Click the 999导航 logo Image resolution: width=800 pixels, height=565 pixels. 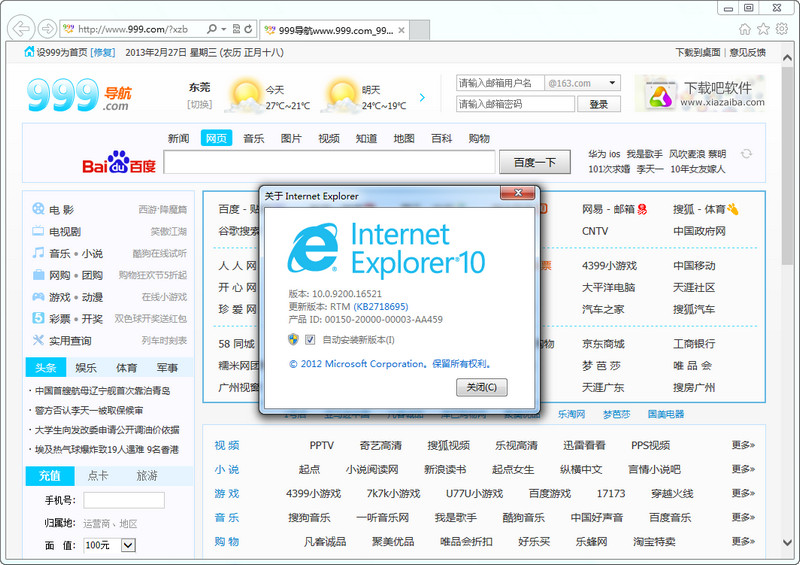pos(79,95)
